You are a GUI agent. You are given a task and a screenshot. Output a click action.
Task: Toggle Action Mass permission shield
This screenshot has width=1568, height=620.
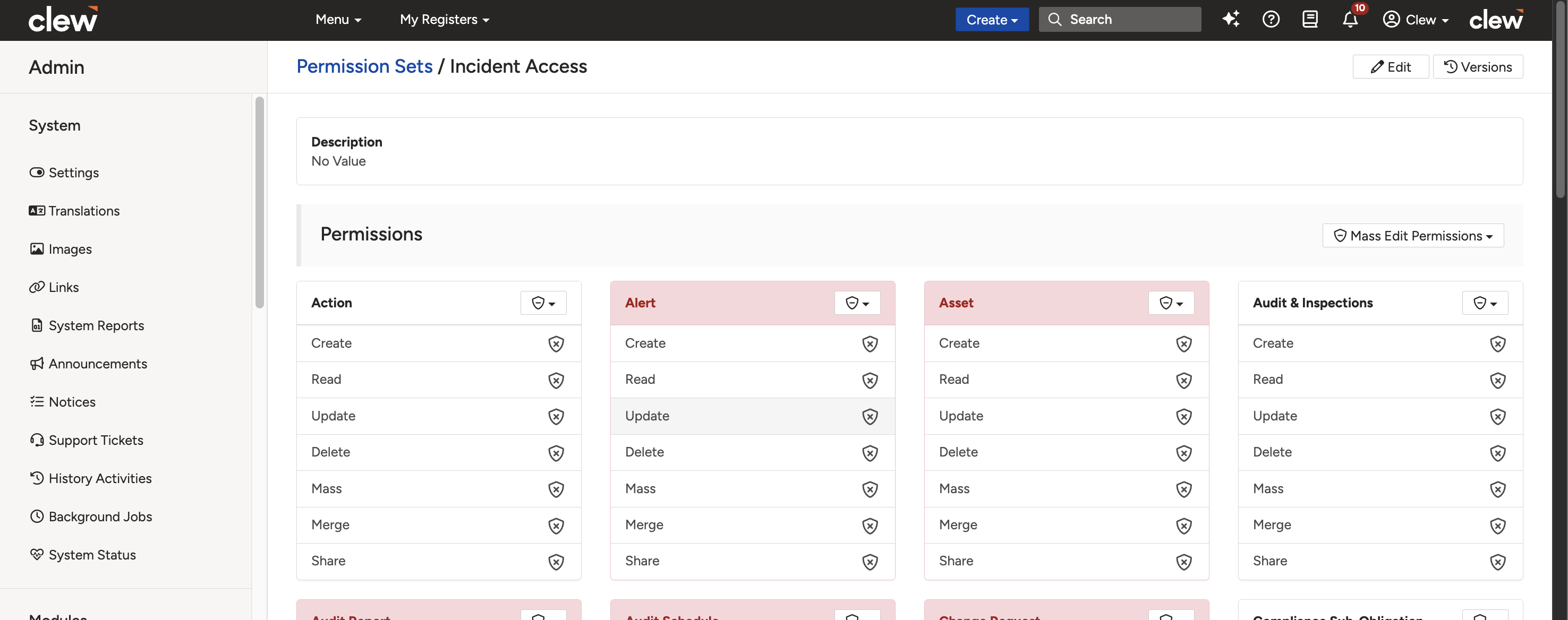(556, 489)
